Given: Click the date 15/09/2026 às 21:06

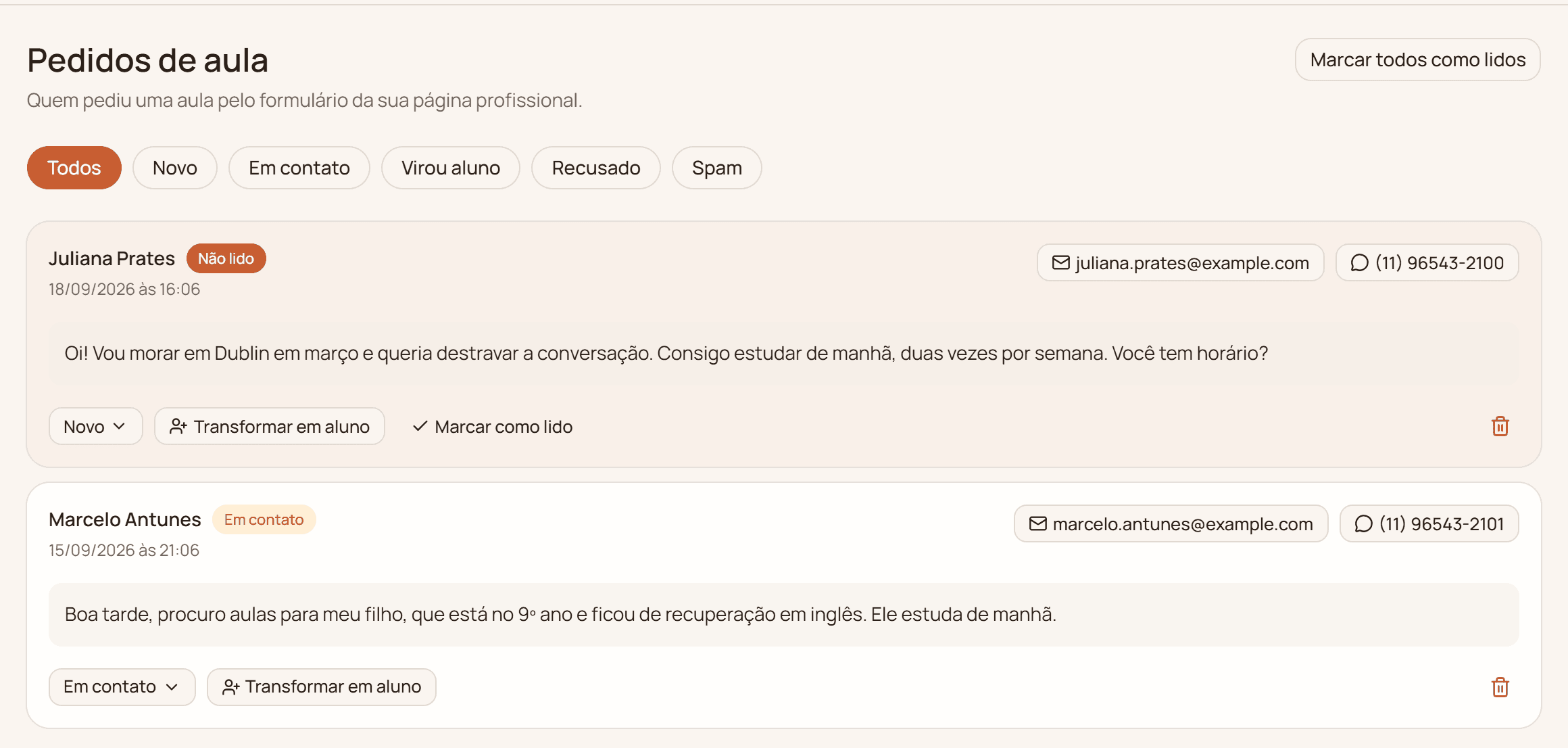Looking at the screenshot, I should [124, 550].
